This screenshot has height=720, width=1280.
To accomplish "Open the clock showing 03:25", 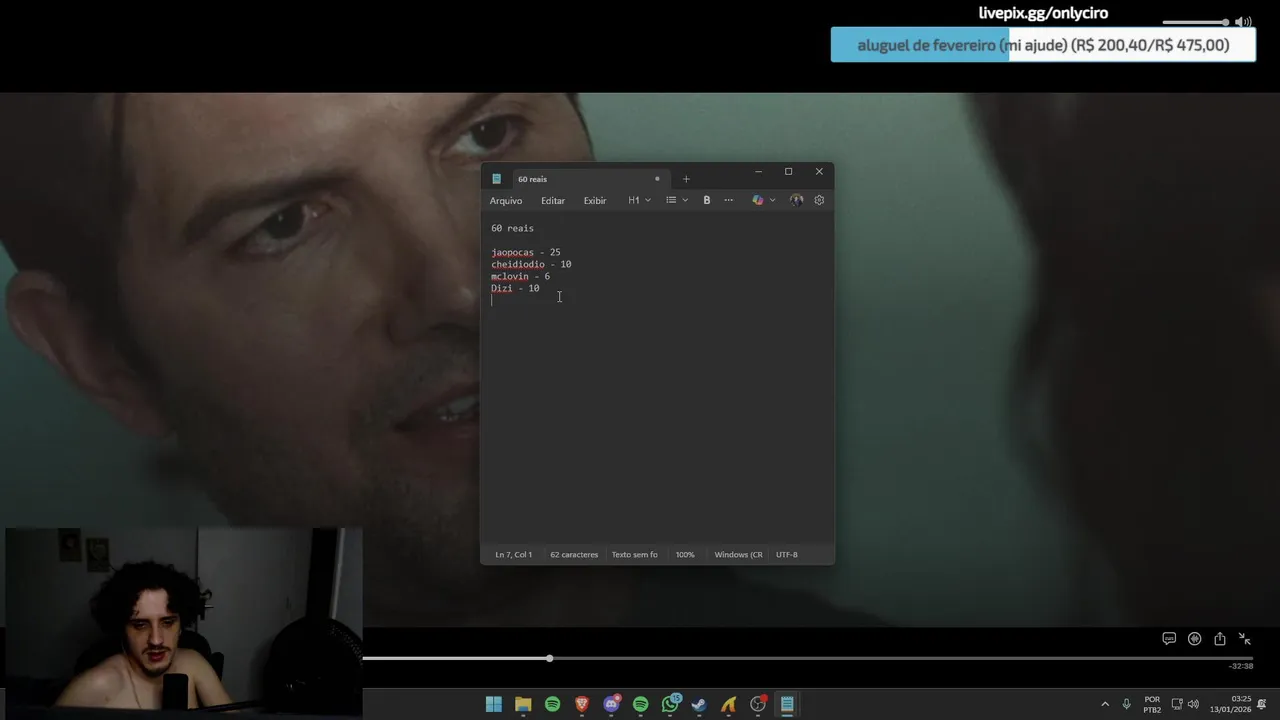I will click(1231, 704).
